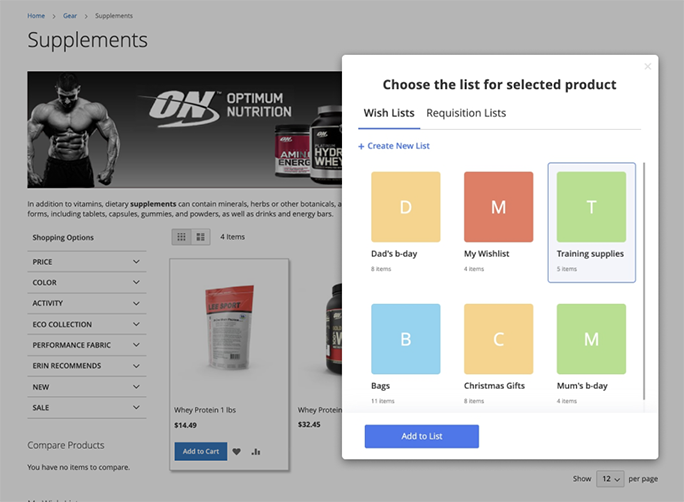684x502 pixels.
Task: Click the $32.45 price text
Action: coord(309,424)
